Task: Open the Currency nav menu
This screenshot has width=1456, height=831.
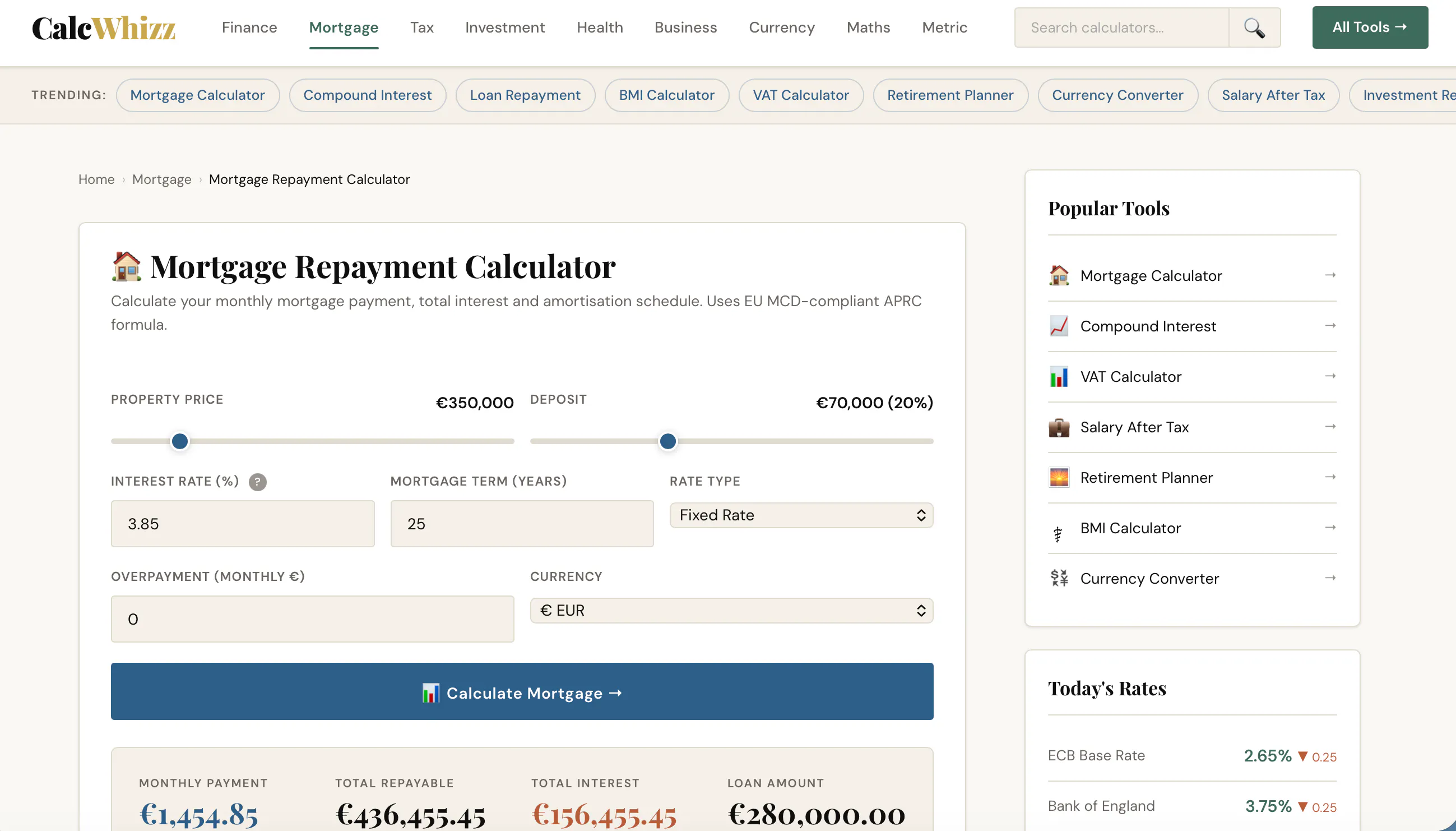Action: (x=781, y=27)
